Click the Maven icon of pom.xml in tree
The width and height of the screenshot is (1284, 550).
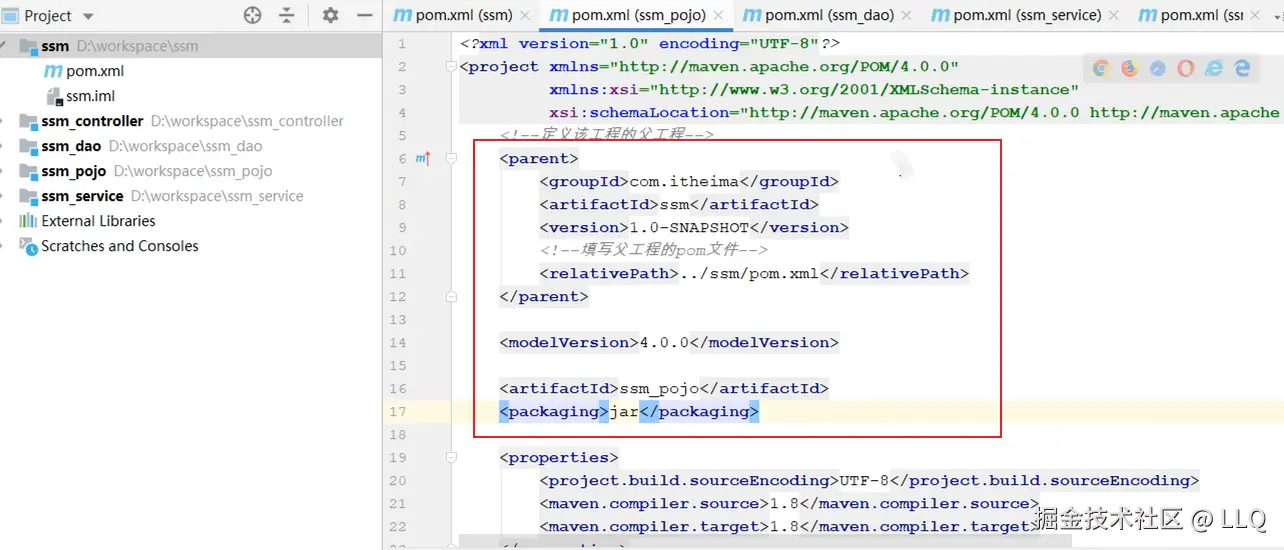coord(53,71)
